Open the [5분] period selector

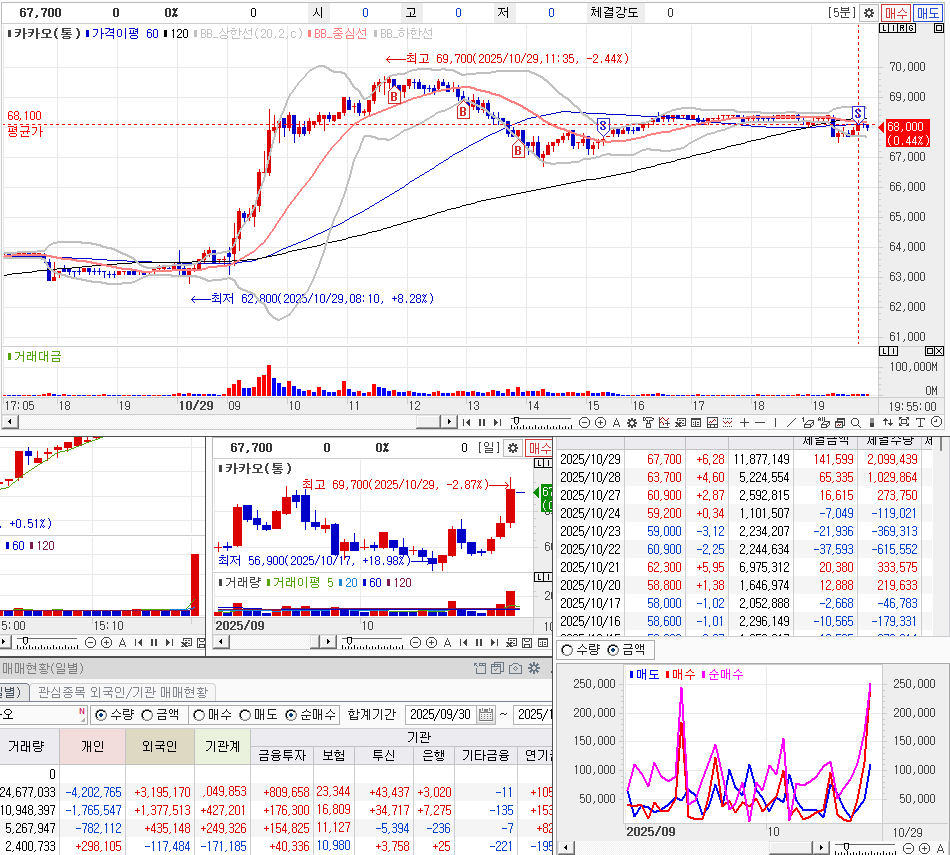pyautogui.click(x=842, y=13)
